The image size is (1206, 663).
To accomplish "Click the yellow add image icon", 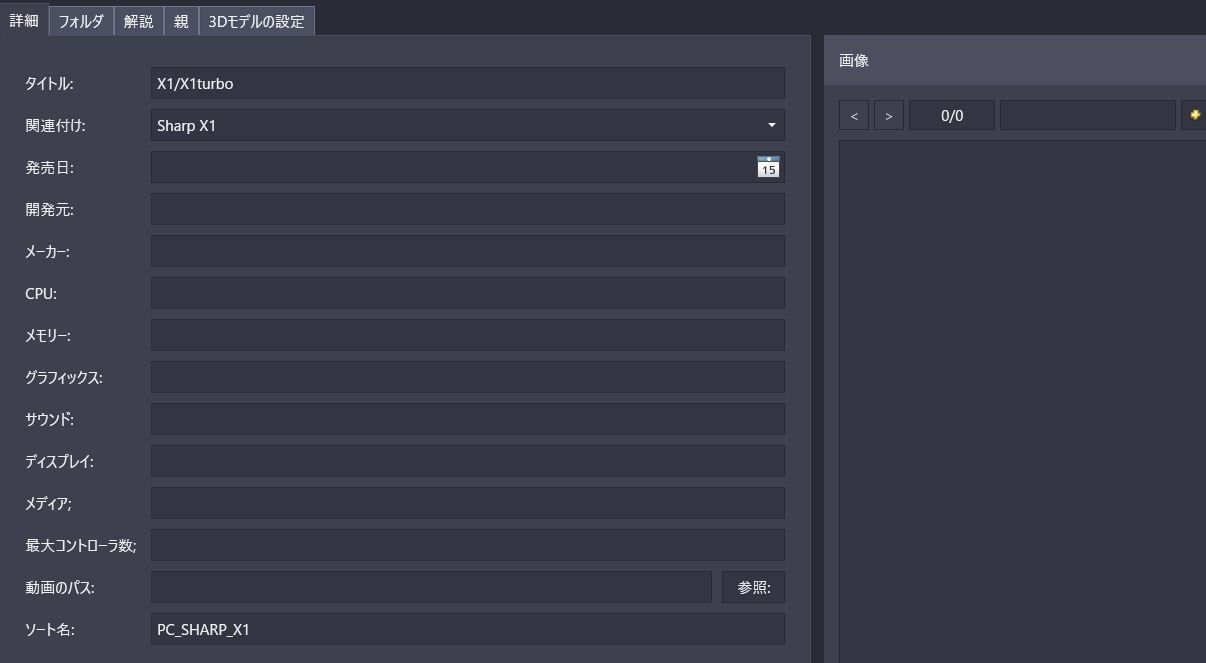I will [x=1194, y=115].
